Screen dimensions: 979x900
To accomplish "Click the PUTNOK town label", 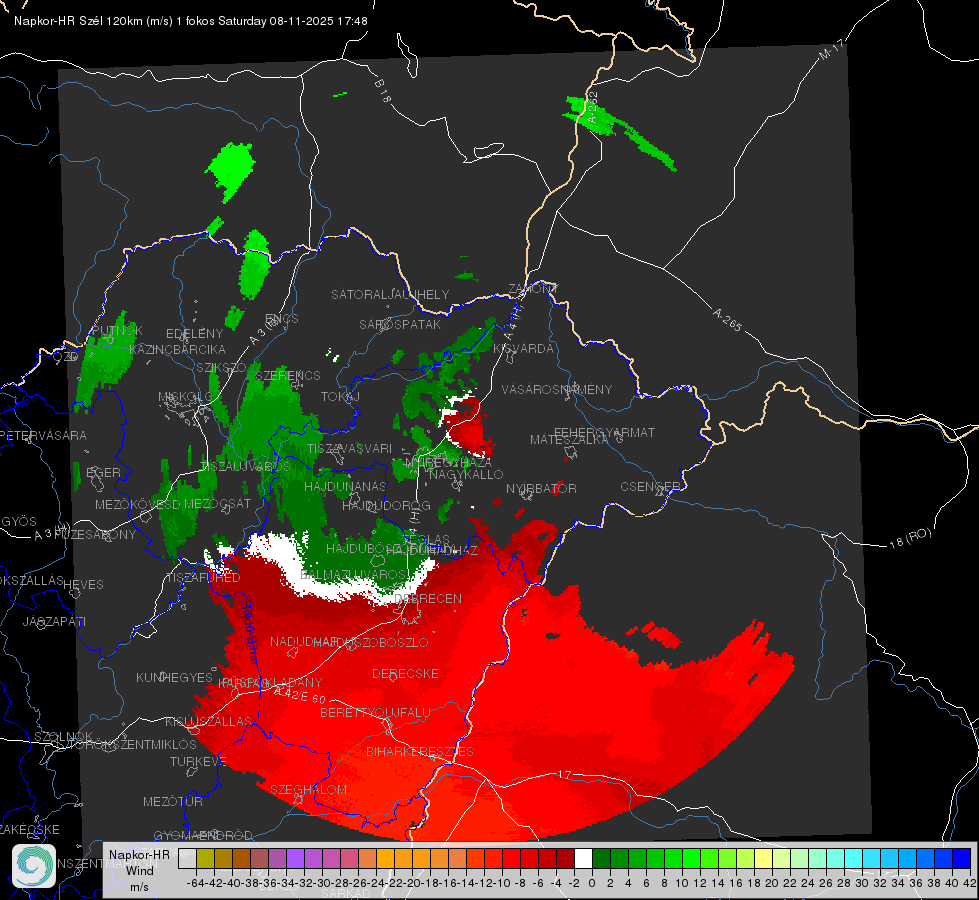I will click(117, 331).
